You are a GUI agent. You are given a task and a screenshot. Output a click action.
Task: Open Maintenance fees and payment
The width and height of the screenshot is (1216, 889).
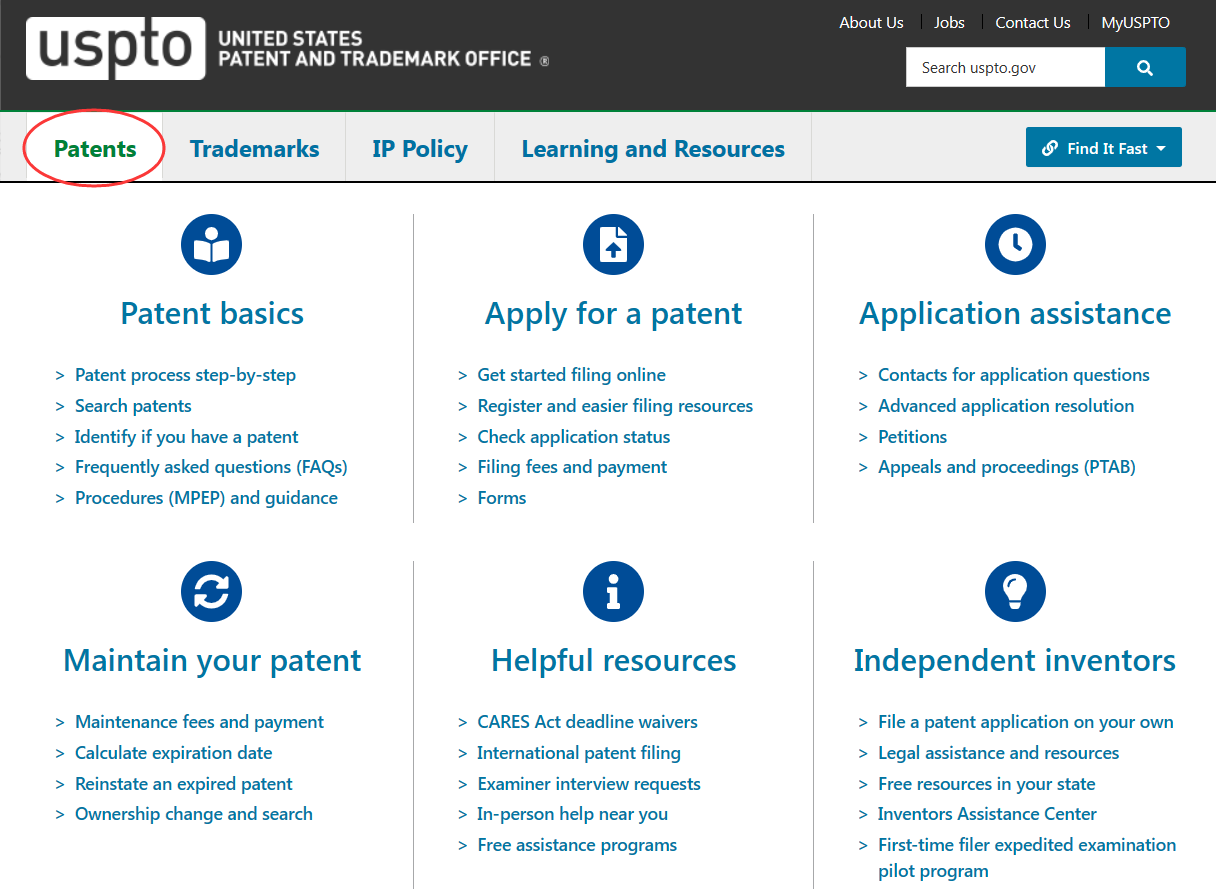click(199, 722)
